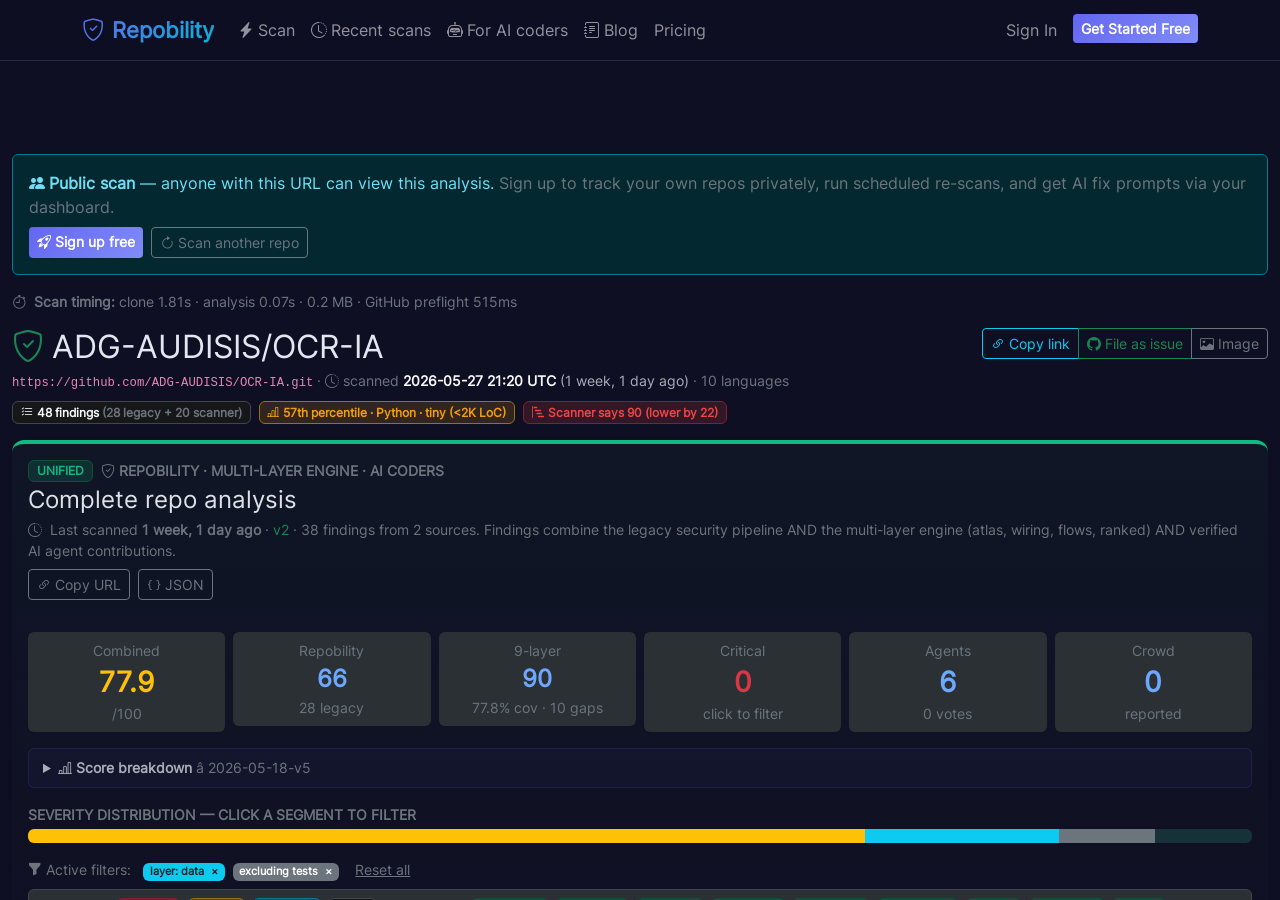Screen dimensions: 1280x900
Task: Click the yellow severity distribution segment
Action: [x=446, y=836]
